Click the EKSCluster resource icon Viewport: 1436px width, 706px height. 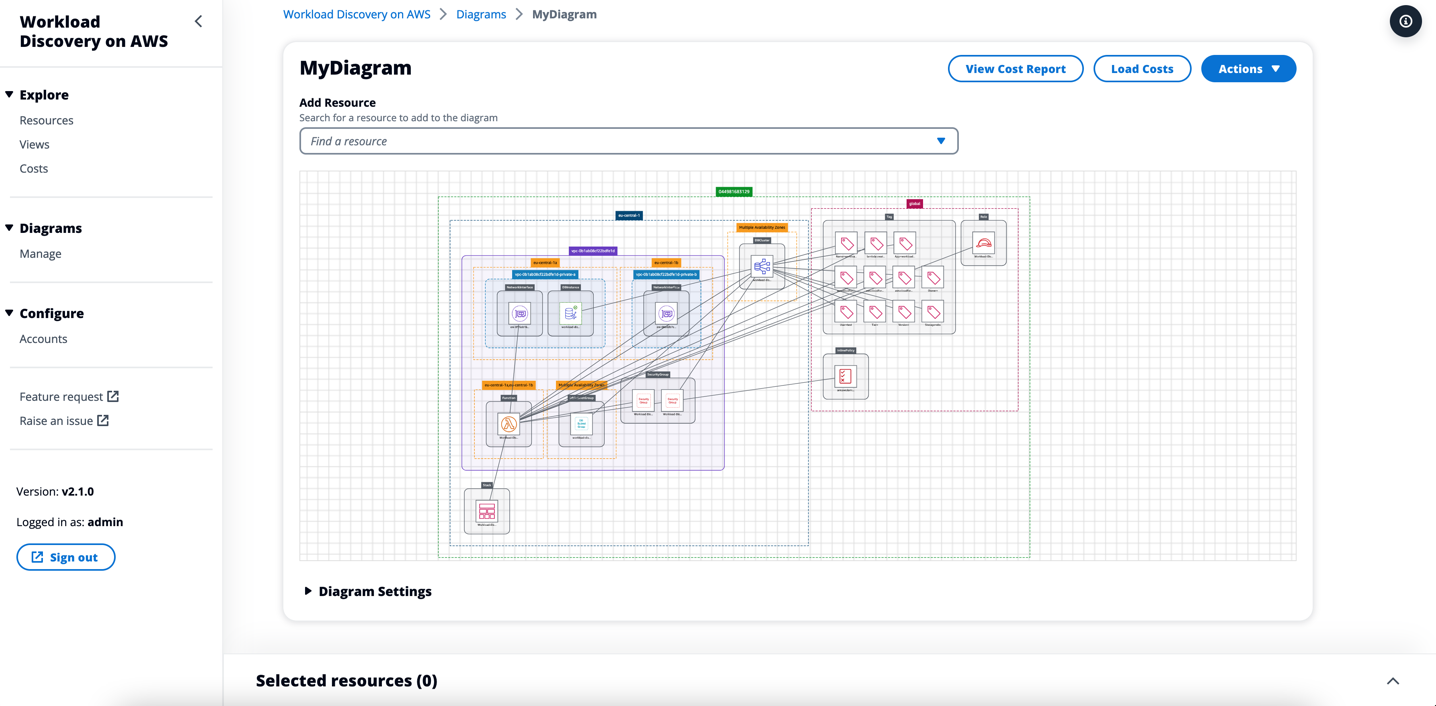click(x=761, y=267)
